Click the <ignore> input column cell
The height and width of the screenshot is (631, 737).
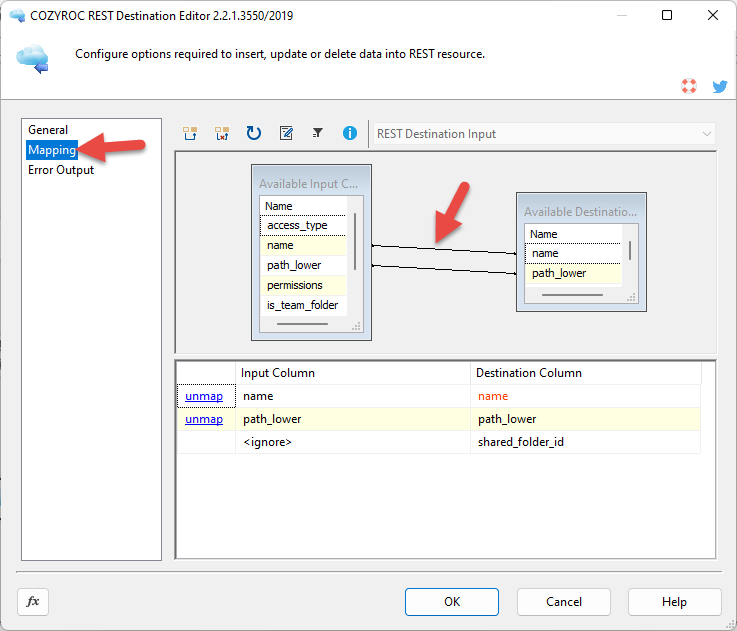coord(353,442)
